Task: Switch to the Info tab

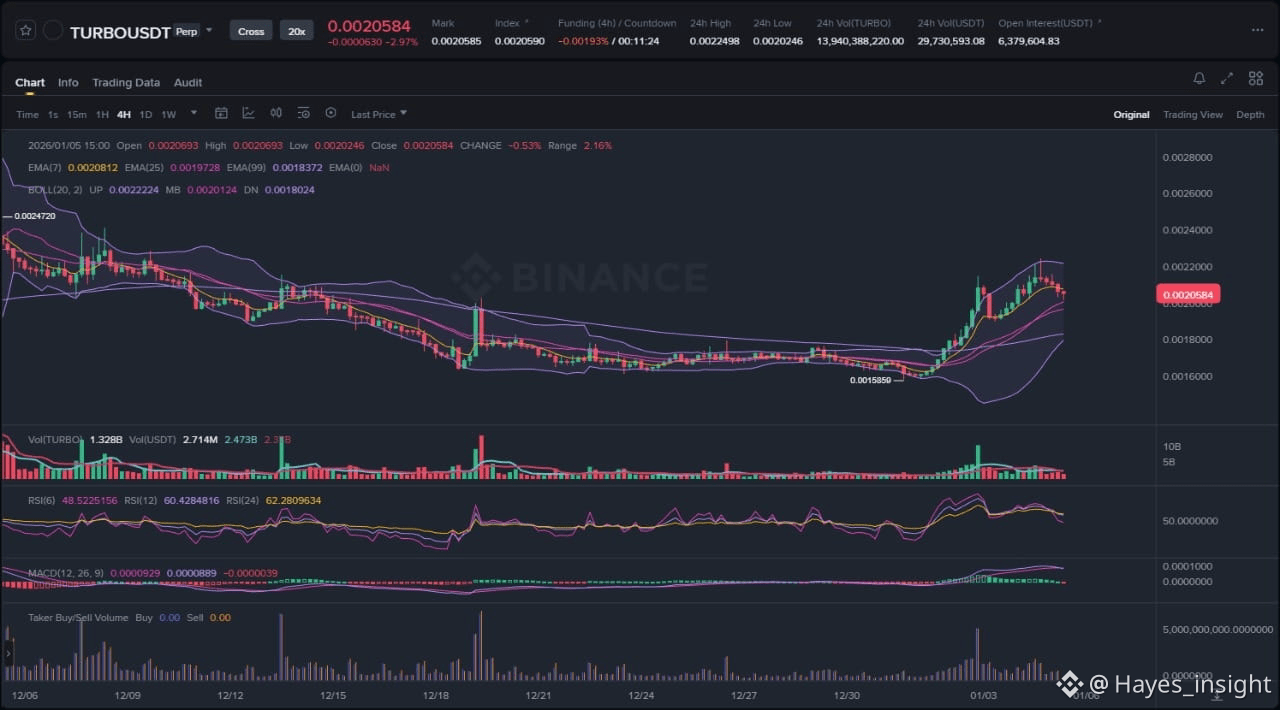Action: (68, 83)
